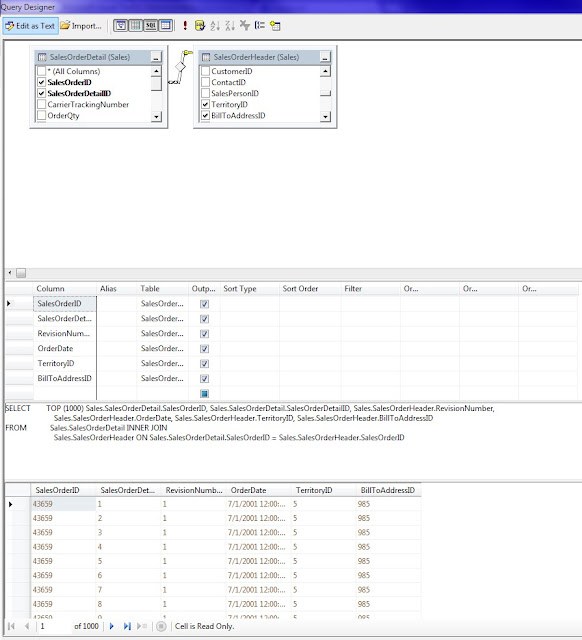Toggle the SQL pane icon
This screenshot has height=640, width=582.
(x=151, y=26)
